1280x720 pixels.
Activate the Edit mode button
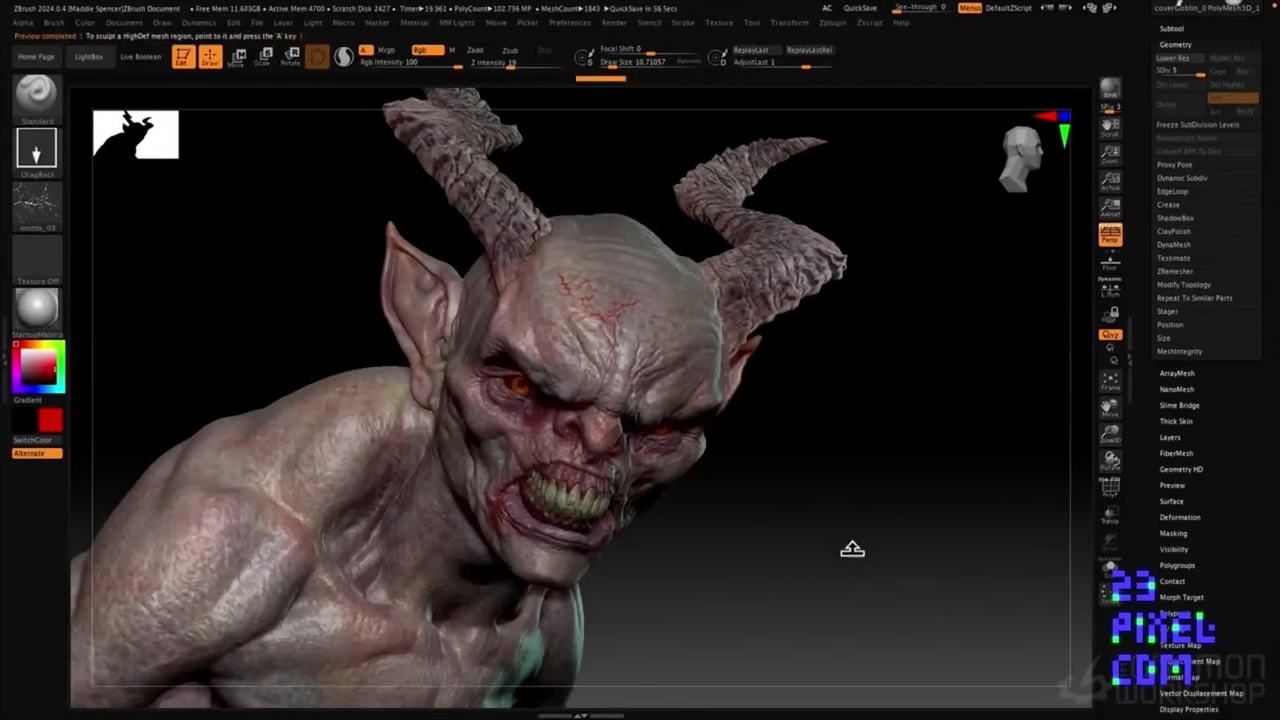pos(182,57)
